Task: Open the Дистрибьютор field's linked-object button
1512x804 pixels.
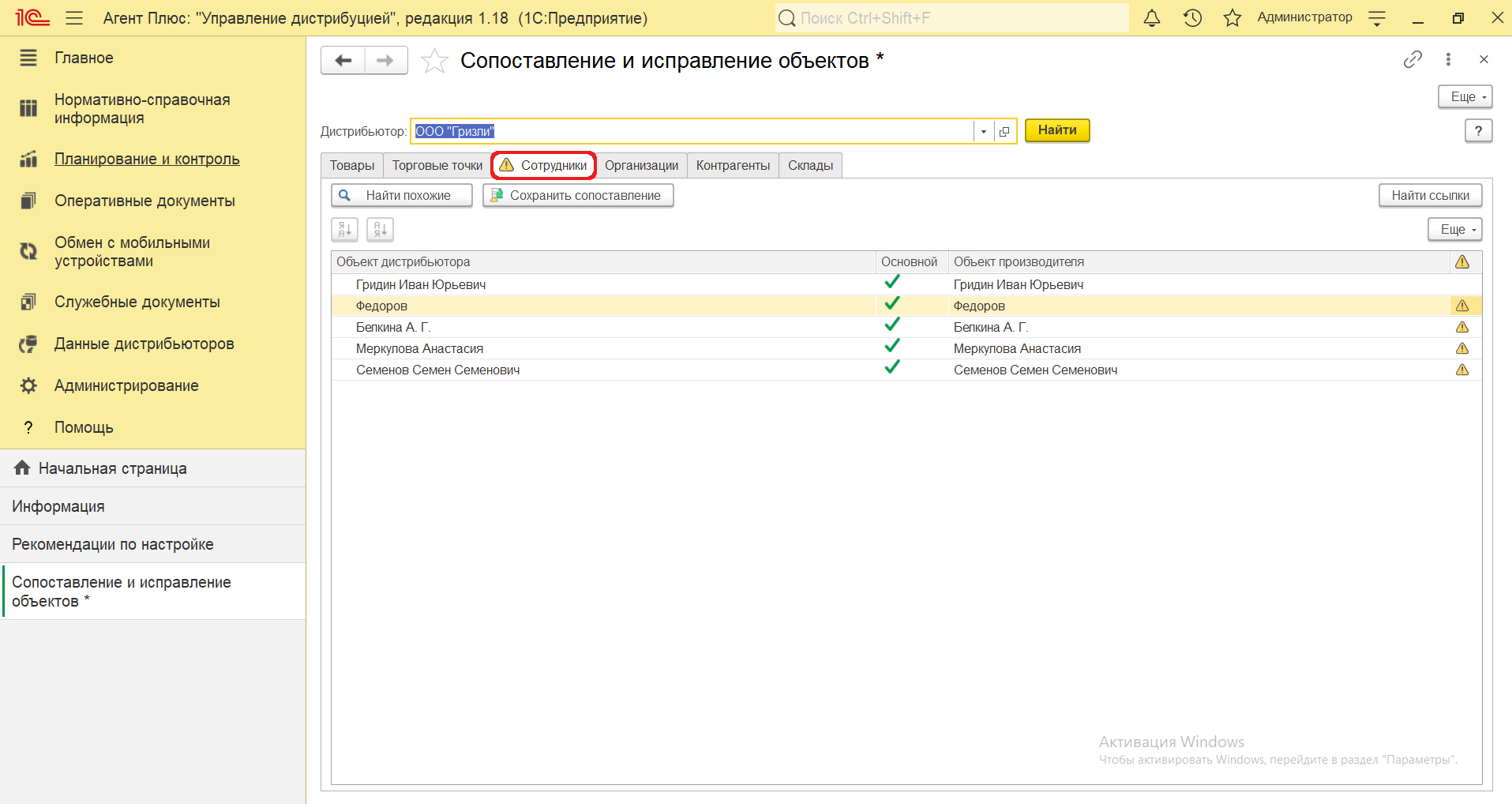Action: pyautogui.click(x=1004, y=132)
